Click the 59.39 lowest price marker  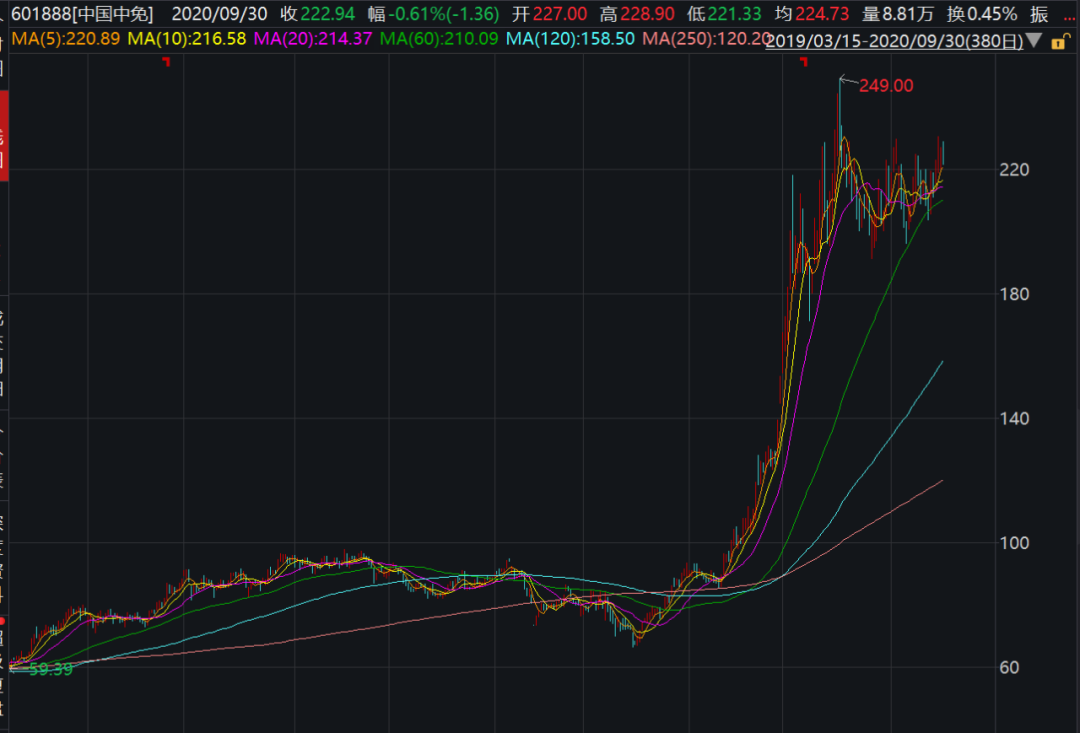point(50,670)
